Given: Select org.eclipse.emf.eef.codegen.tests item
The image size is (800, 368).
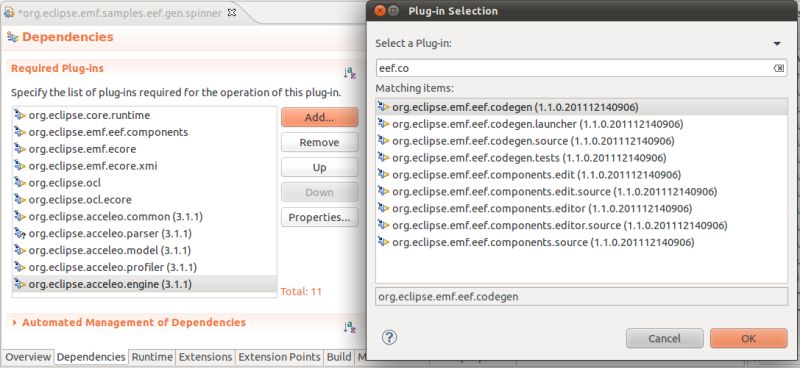Looking at the screenshot, I should [581, 158].
